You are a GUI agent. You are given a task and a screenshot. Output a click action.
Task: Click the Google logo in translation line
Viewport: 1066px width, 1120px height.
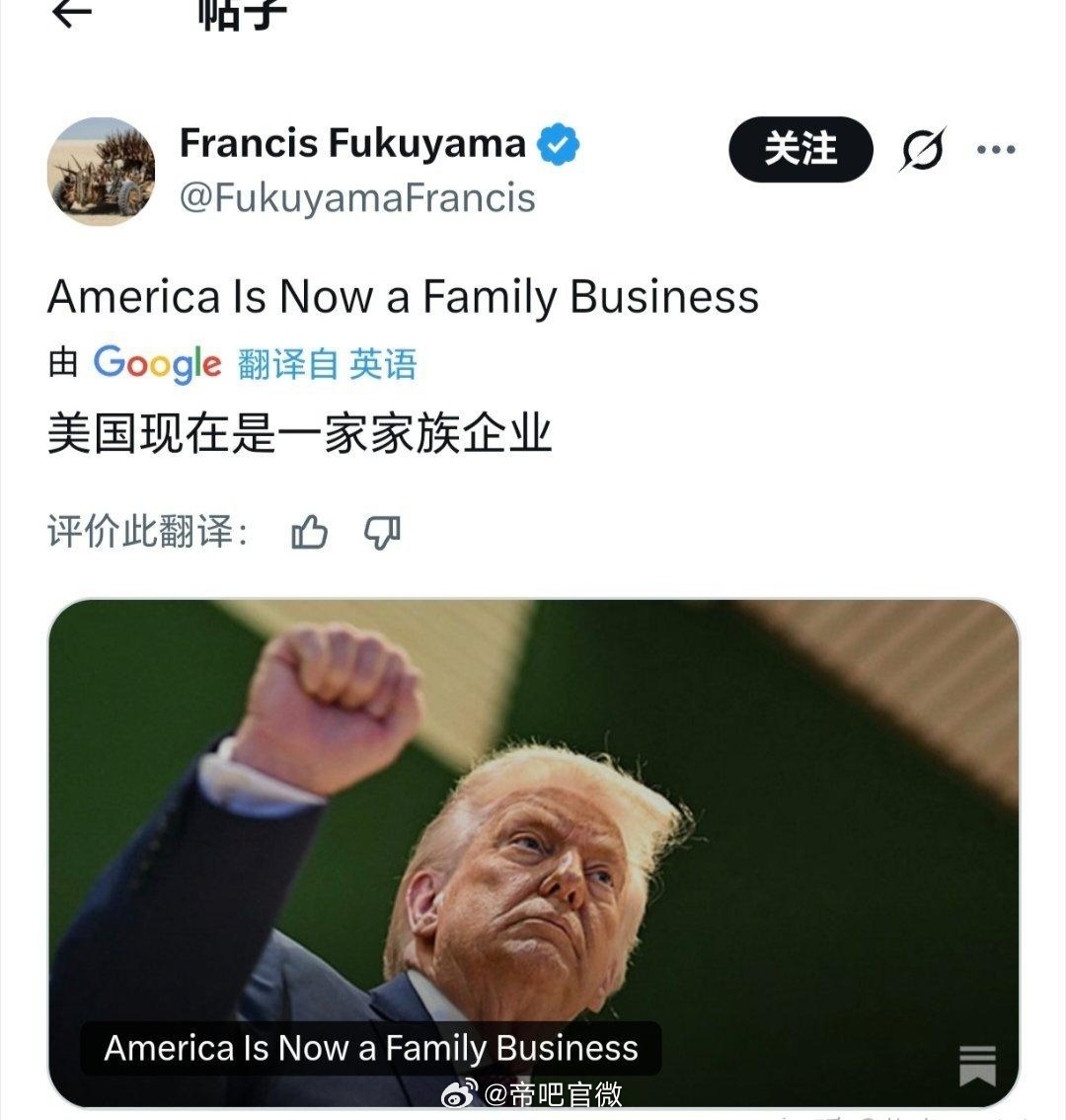[x=157, y=364]
